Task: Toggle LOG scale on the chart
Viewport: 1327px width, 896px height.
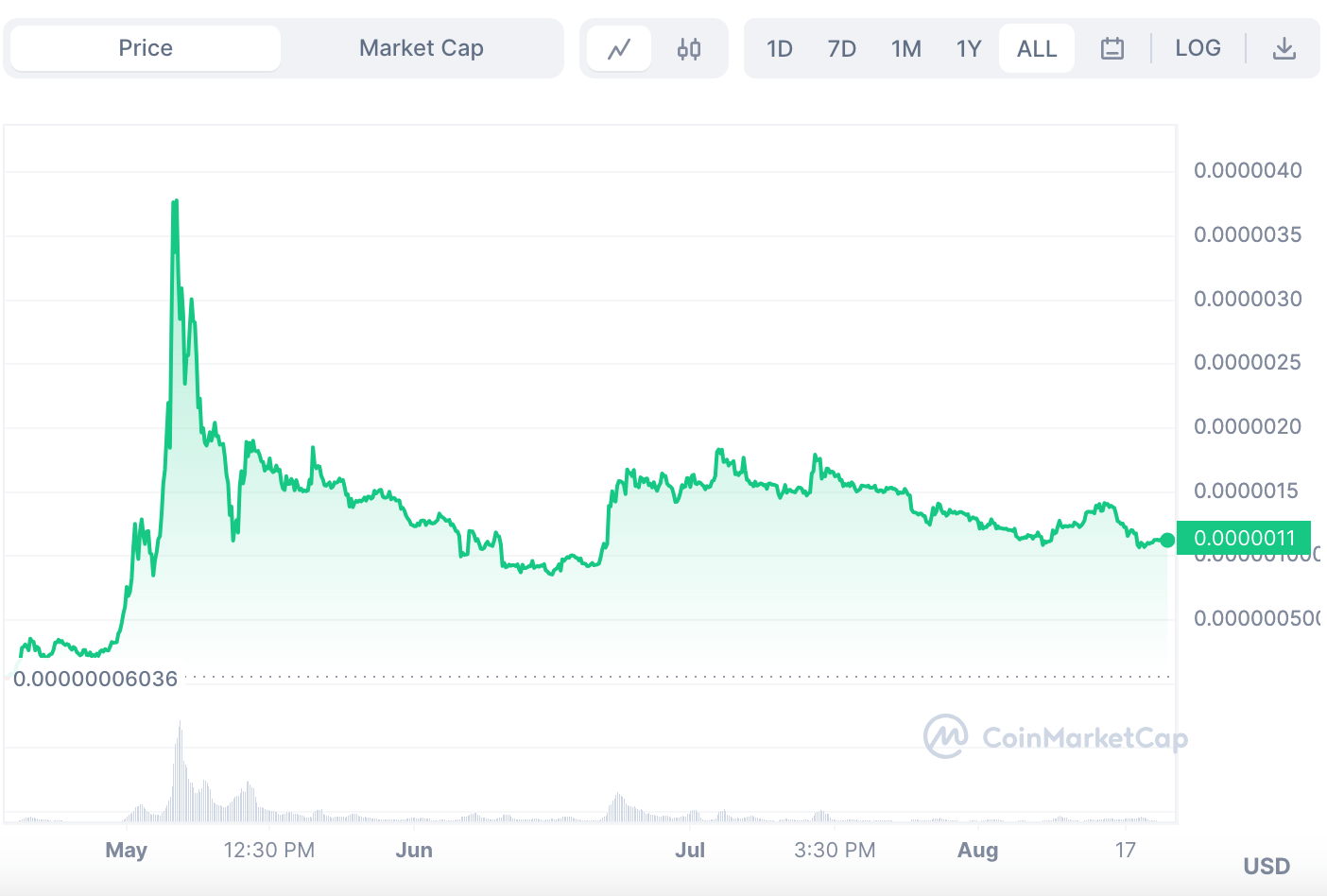Action: pos(1198,48)
